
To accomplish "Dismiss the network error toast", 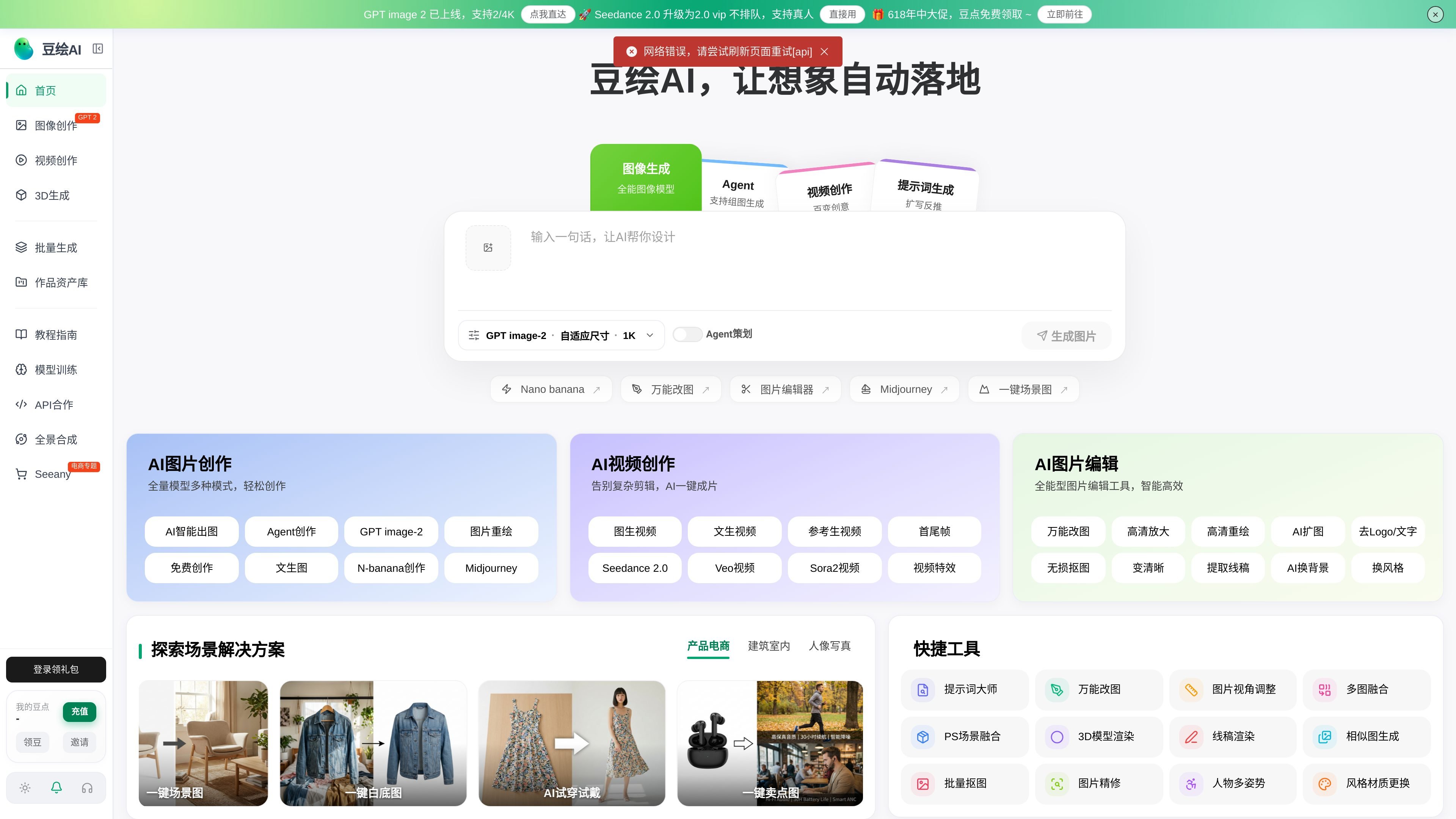I will [824, 52].
